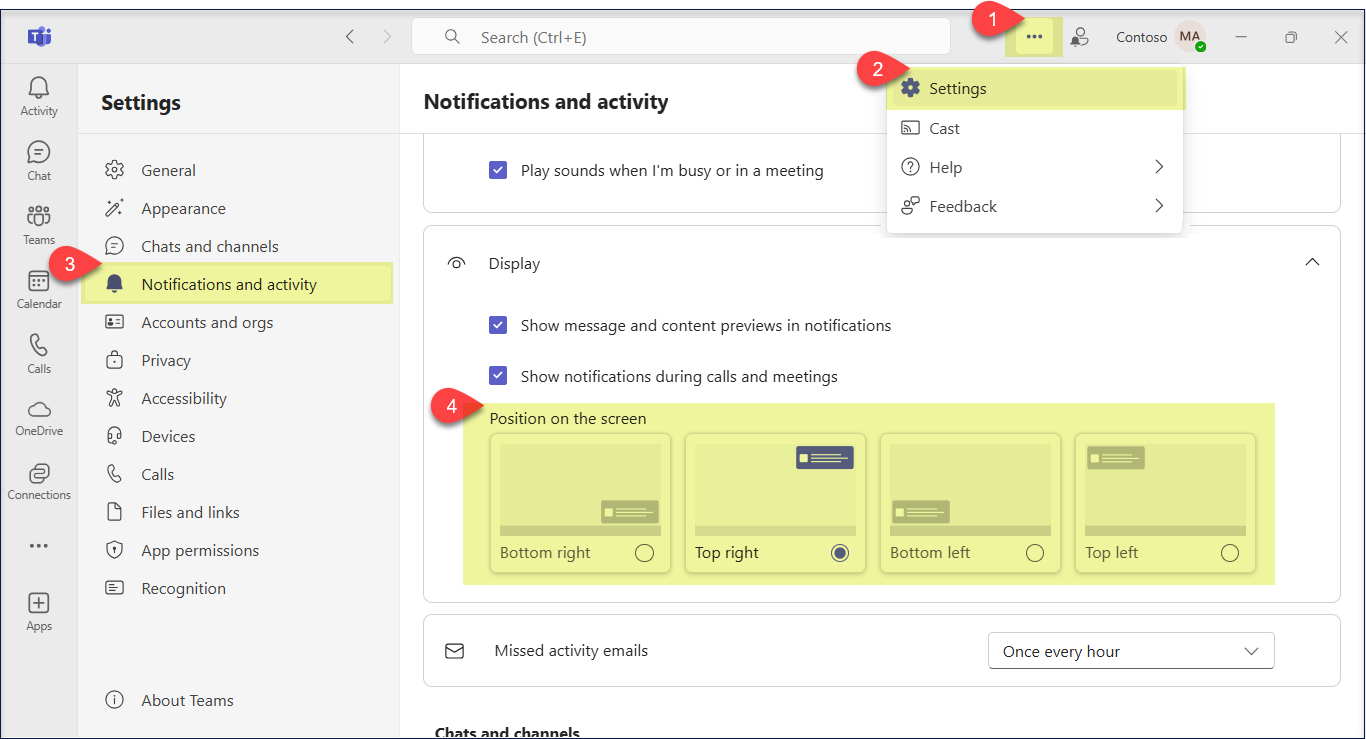
Task: Open the Privacy settings page
Action: click(166, 360)
